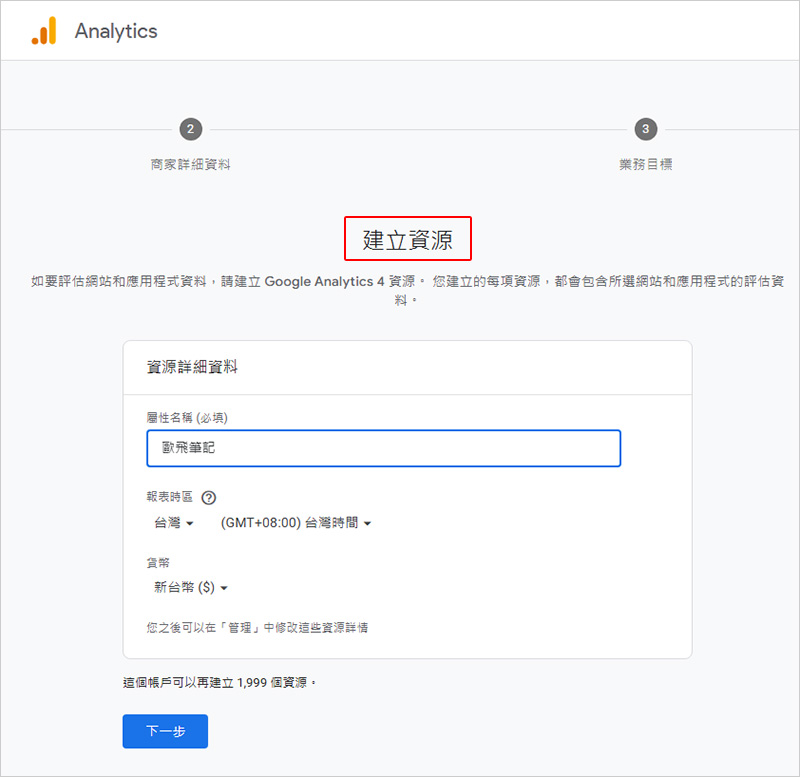
Task: Click the orange Analytics logo icon
Action: click(x=44, y=31)
